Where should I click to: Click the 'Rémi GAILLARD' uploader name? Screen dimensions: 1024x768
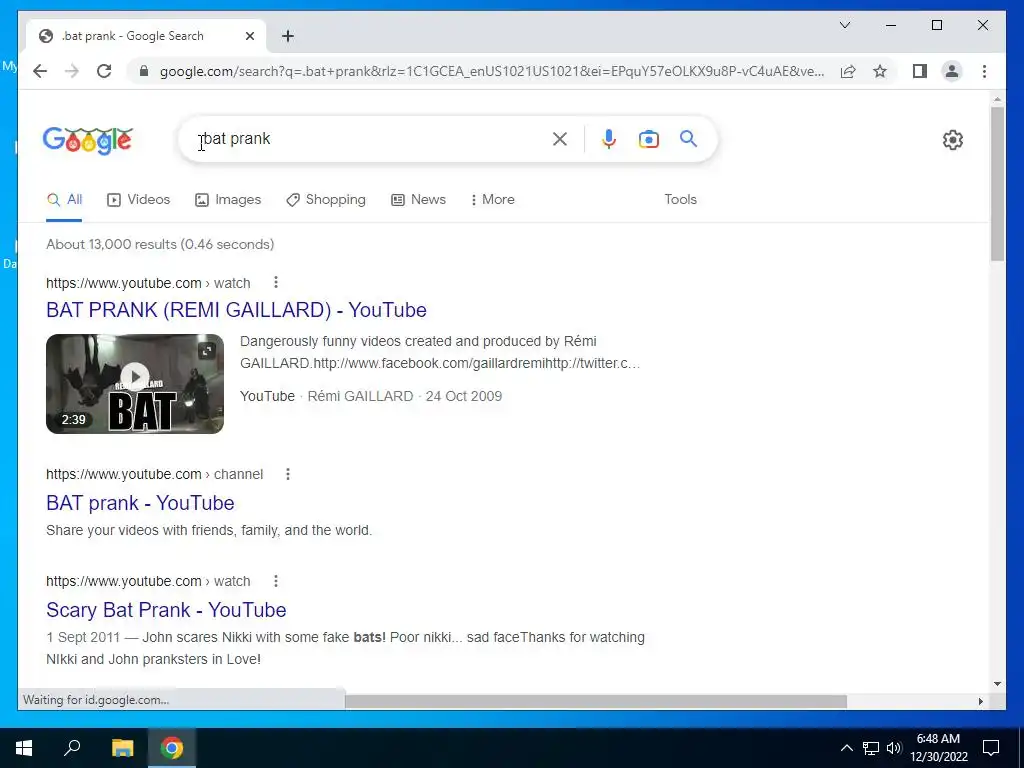click(360, 396)
